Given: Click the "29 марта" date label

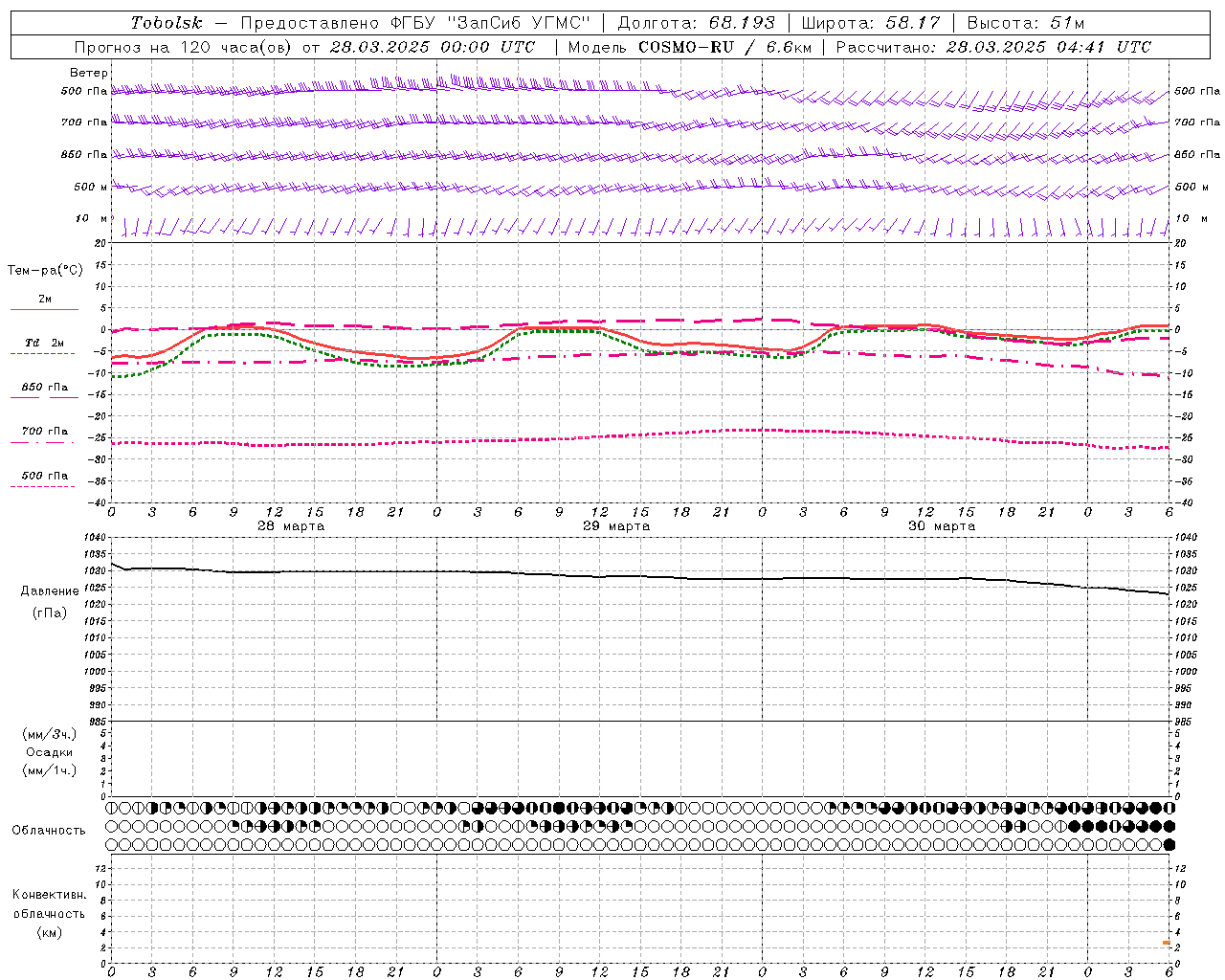Looking at the screenshot, I should 616,526.
